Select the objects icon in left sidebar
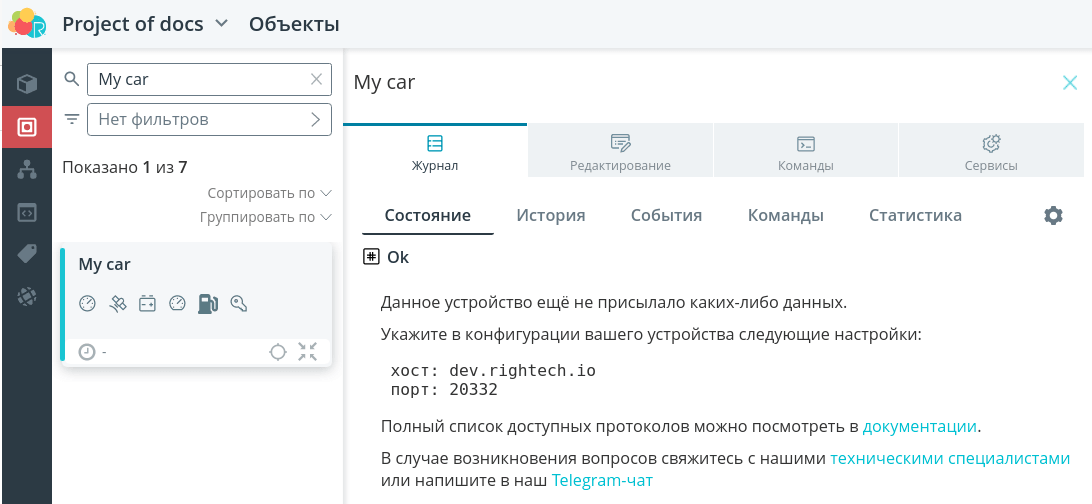 click(x=26, y=127)
